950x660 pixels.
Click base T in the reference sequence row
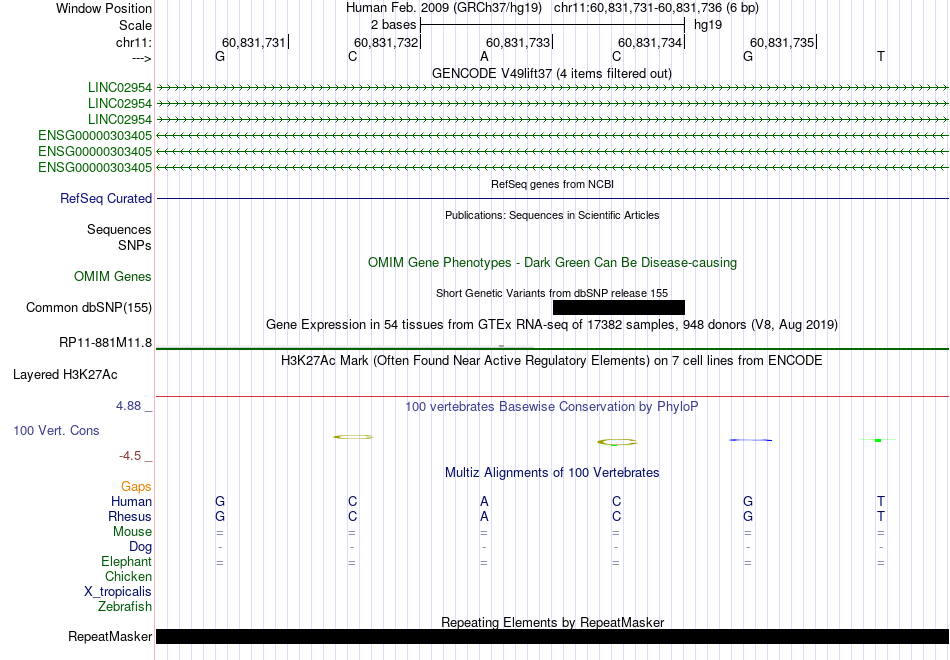880,56
